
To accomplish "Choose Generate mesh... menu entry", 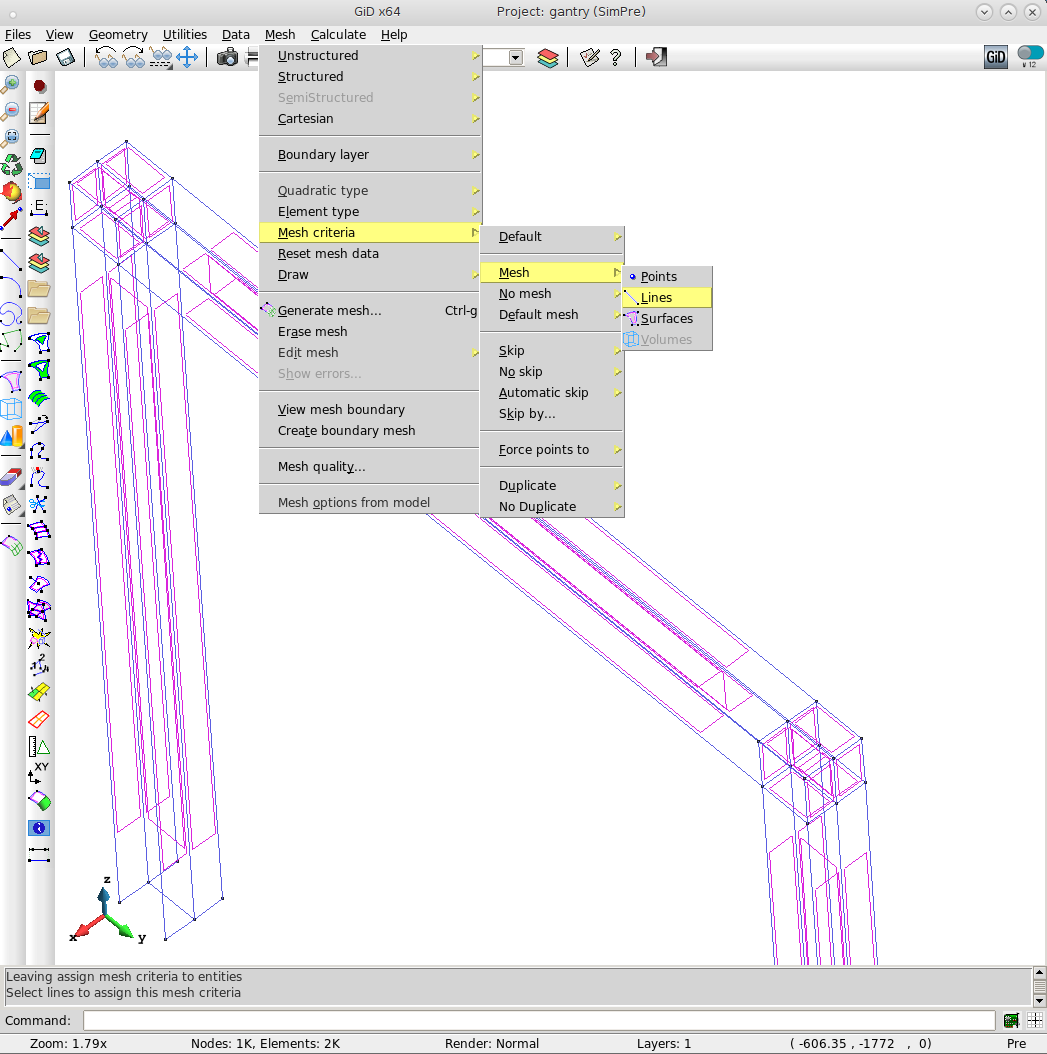I will click(330, 311).
